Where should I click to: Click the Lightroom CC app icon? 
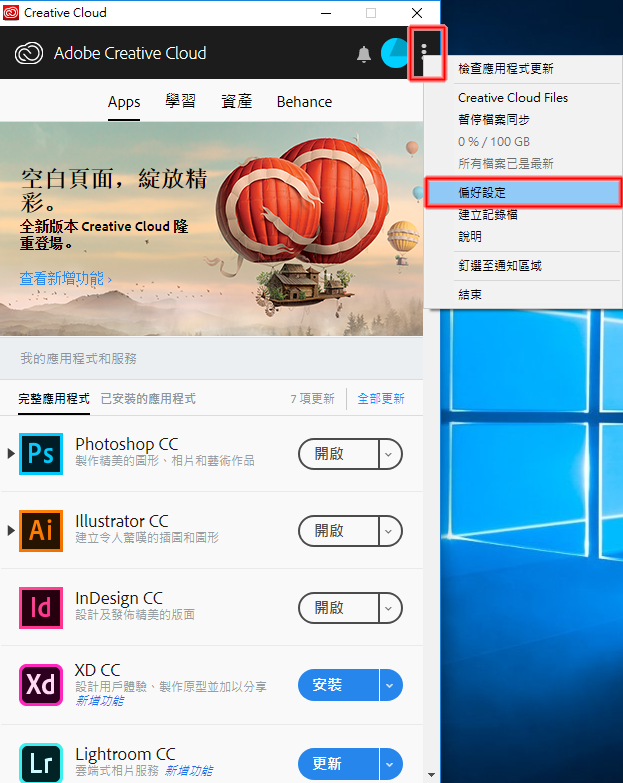[41, 762]
